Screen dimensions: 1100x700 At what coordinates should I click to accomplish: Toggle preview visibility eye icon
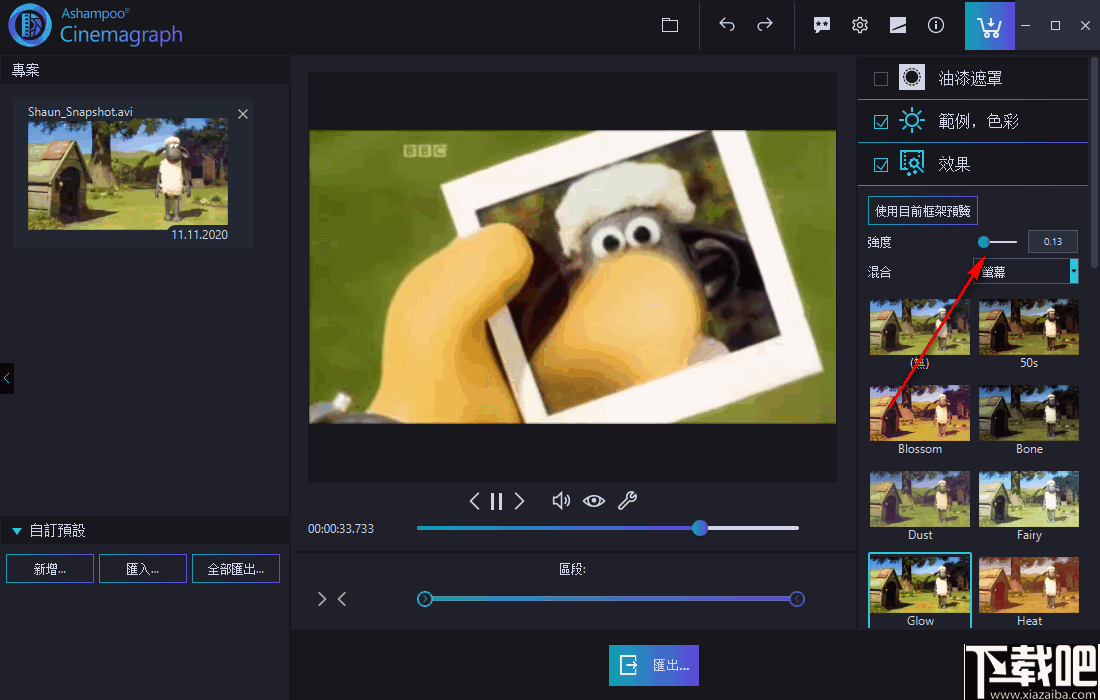pyautogui.click(x=594, y=501)
